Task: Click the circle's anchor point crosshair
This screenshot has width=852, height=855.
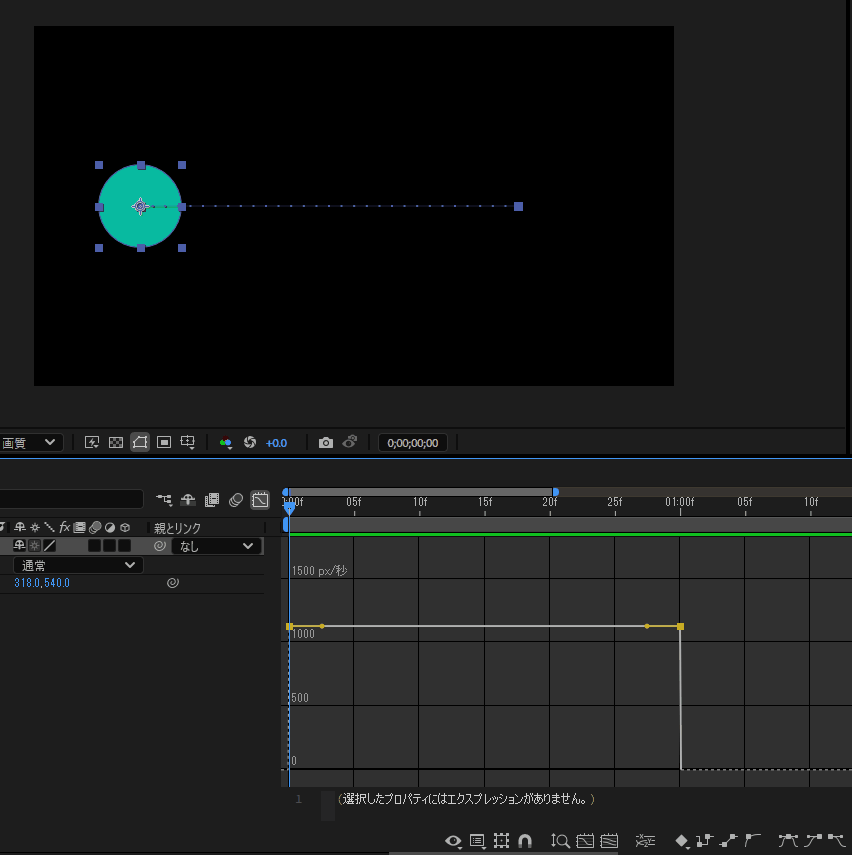Action: tap(140, 206)
